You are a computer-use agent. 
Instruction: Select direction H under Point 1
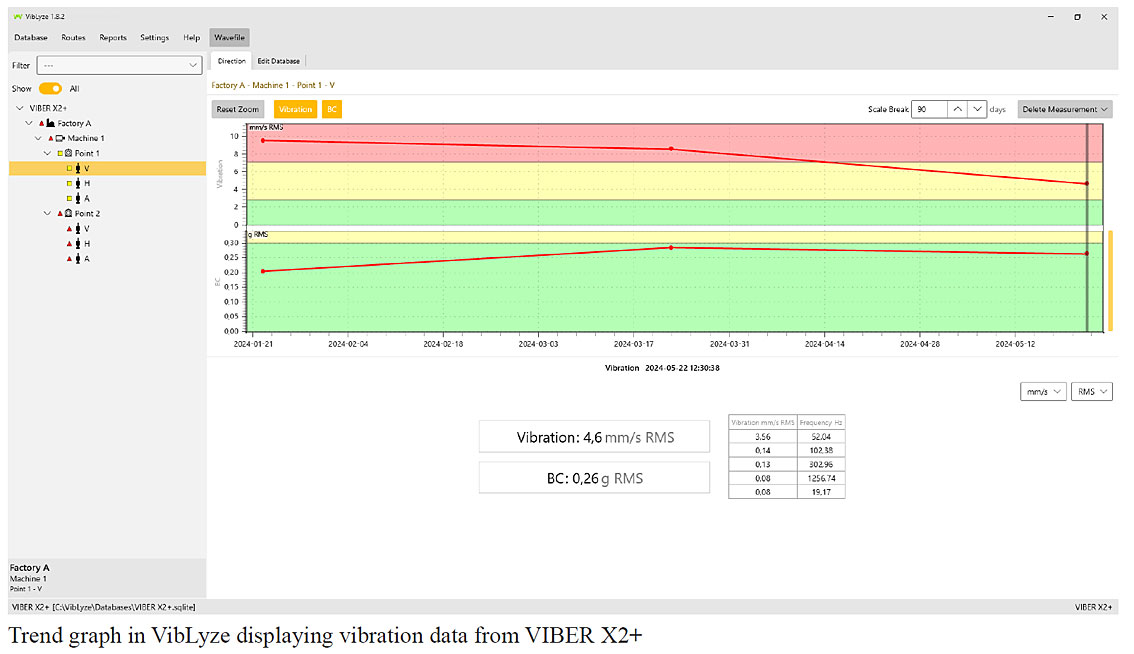click(x=87, y=184)
